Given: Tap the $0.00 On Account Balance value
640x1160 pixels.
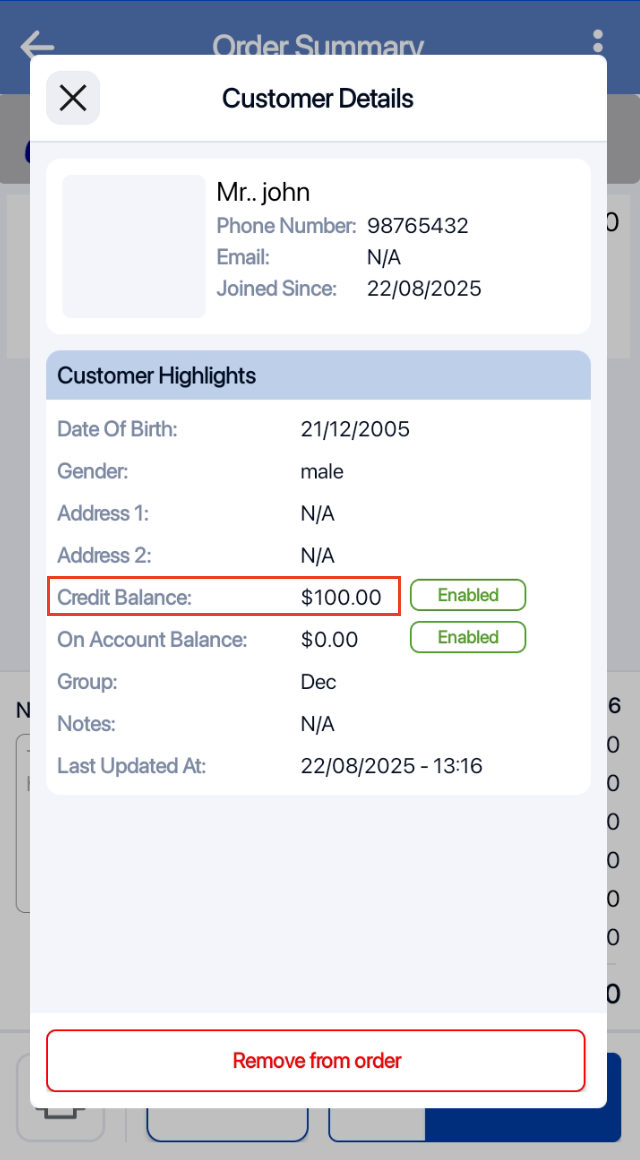Looking at the screenshot, I should click(x=329, y=640).
